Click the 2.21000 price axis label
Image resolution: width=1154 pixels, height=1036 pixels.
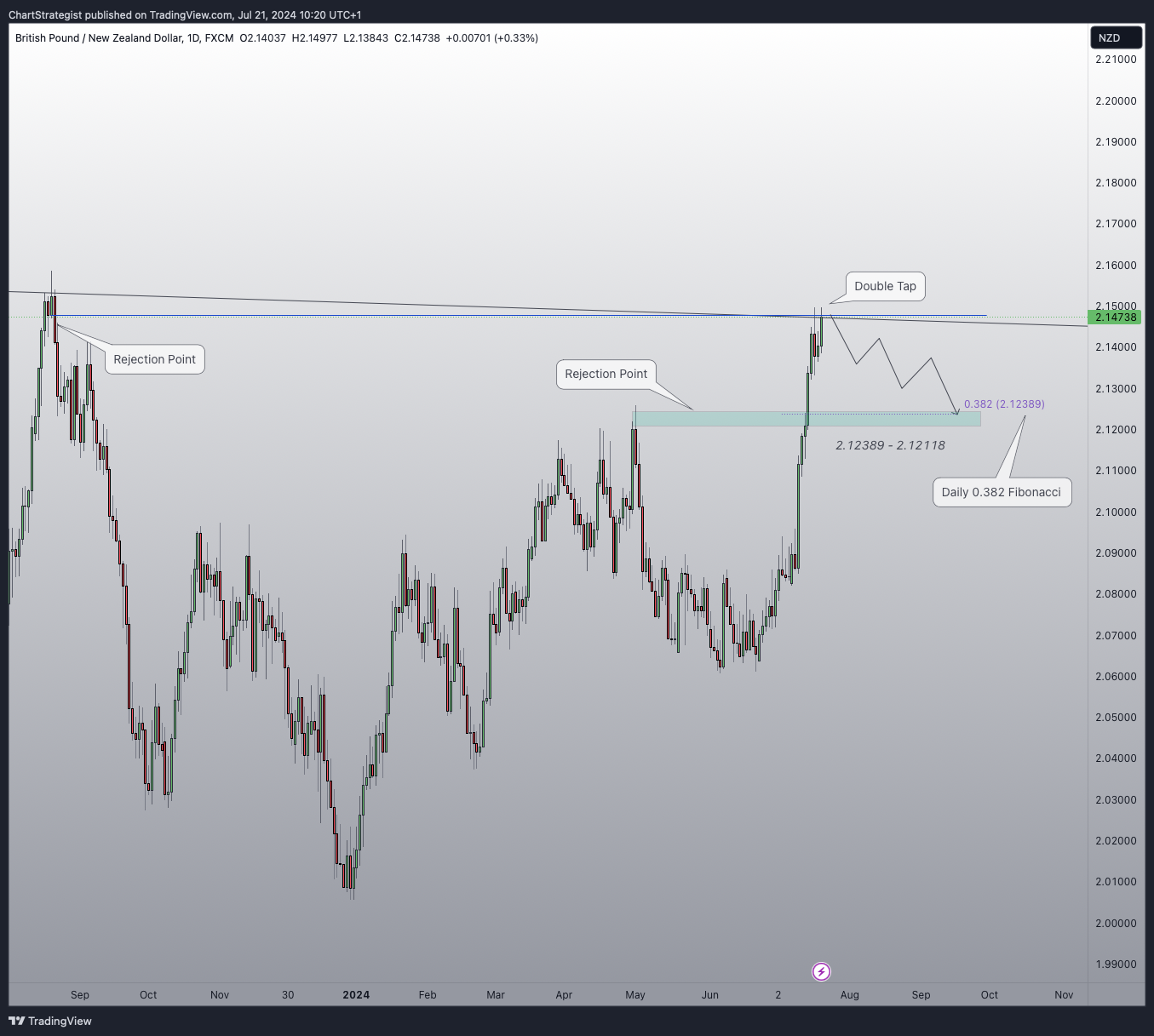1116,60
